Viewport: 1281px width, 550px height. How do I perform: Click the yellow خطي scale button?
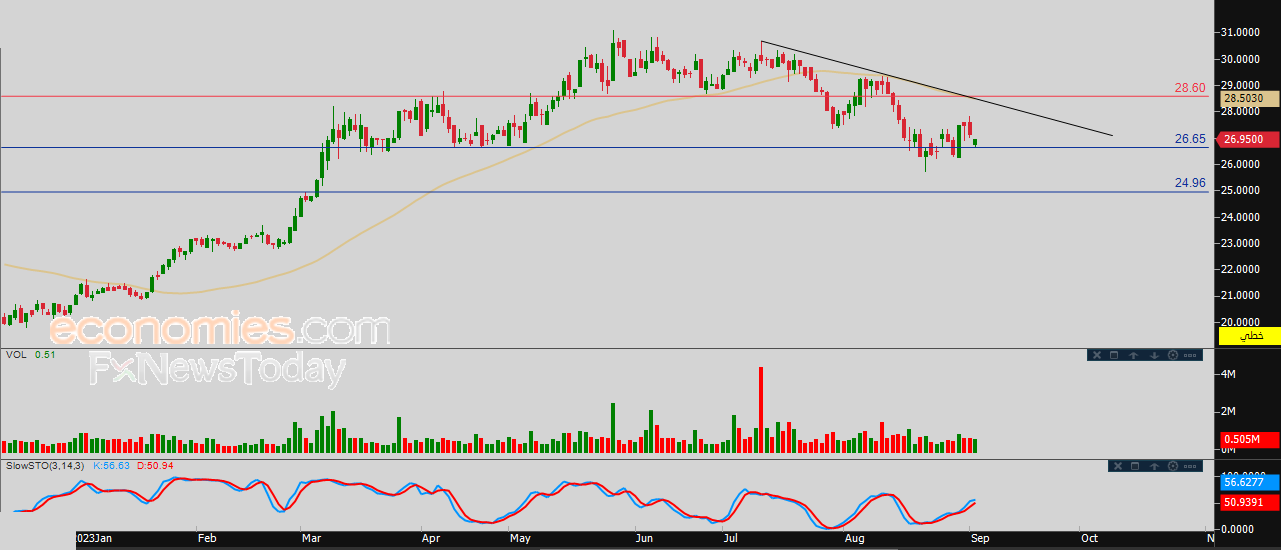click(x=1249, y=337)
